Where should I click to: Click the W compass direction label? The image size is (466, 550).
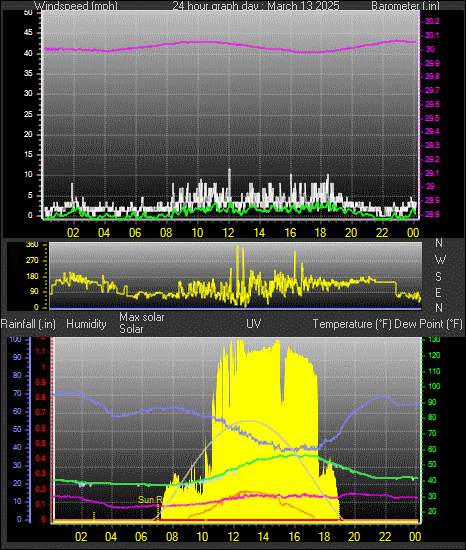pyautogui.click(x=440, y=260)
